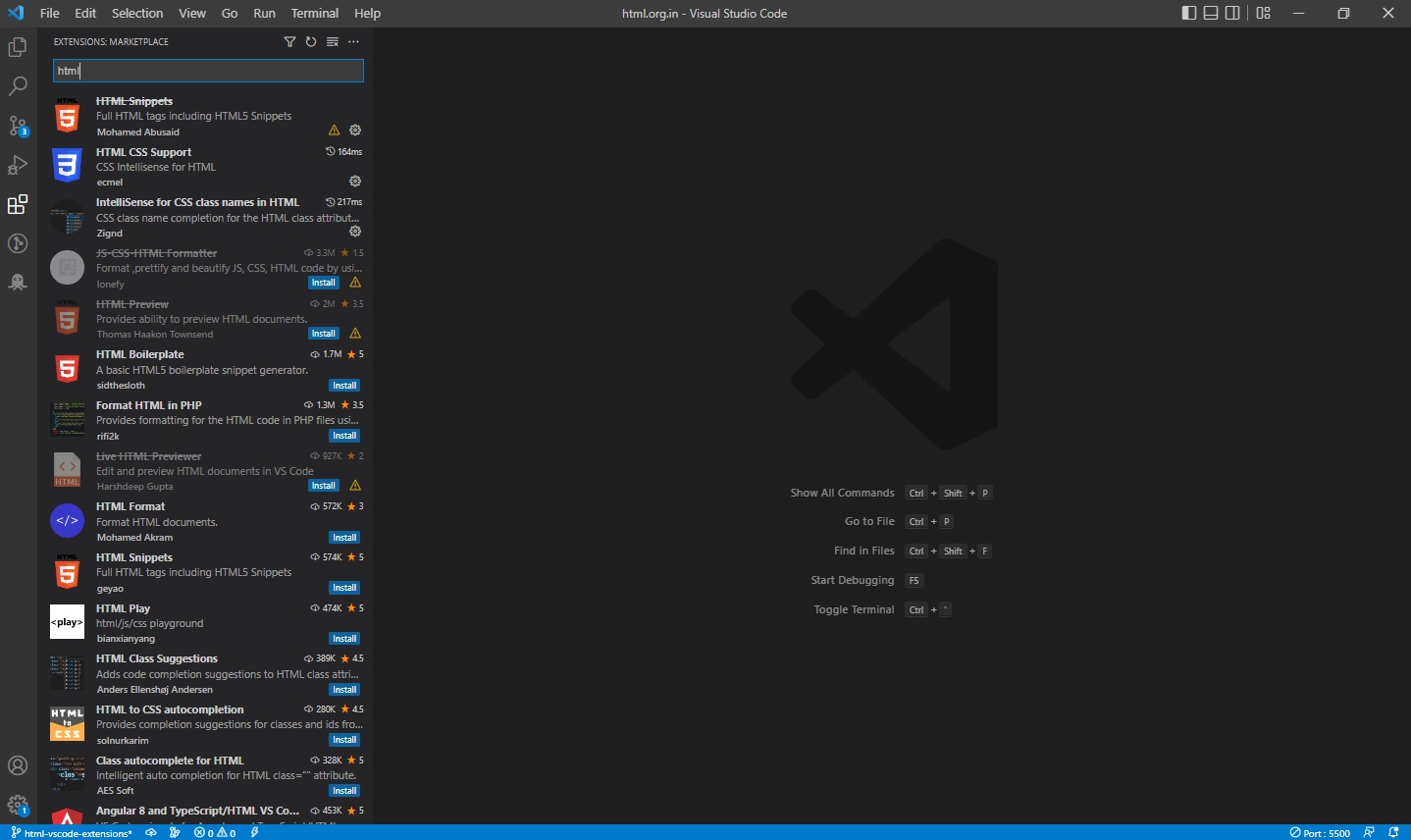Toggle the bottom panel layout button
This screenshot has width=1411, height=840.
[1211, 13]
